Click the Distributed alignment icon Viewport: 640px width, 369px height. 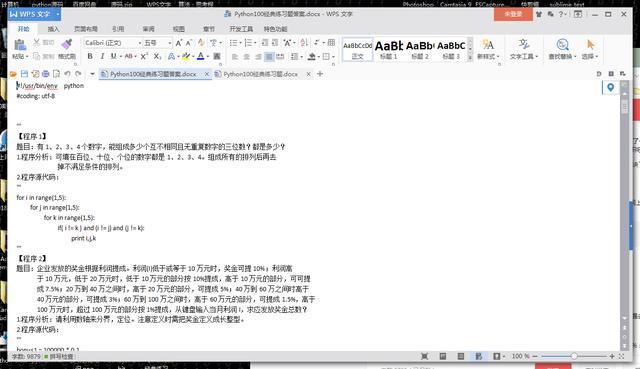(280, 56)
